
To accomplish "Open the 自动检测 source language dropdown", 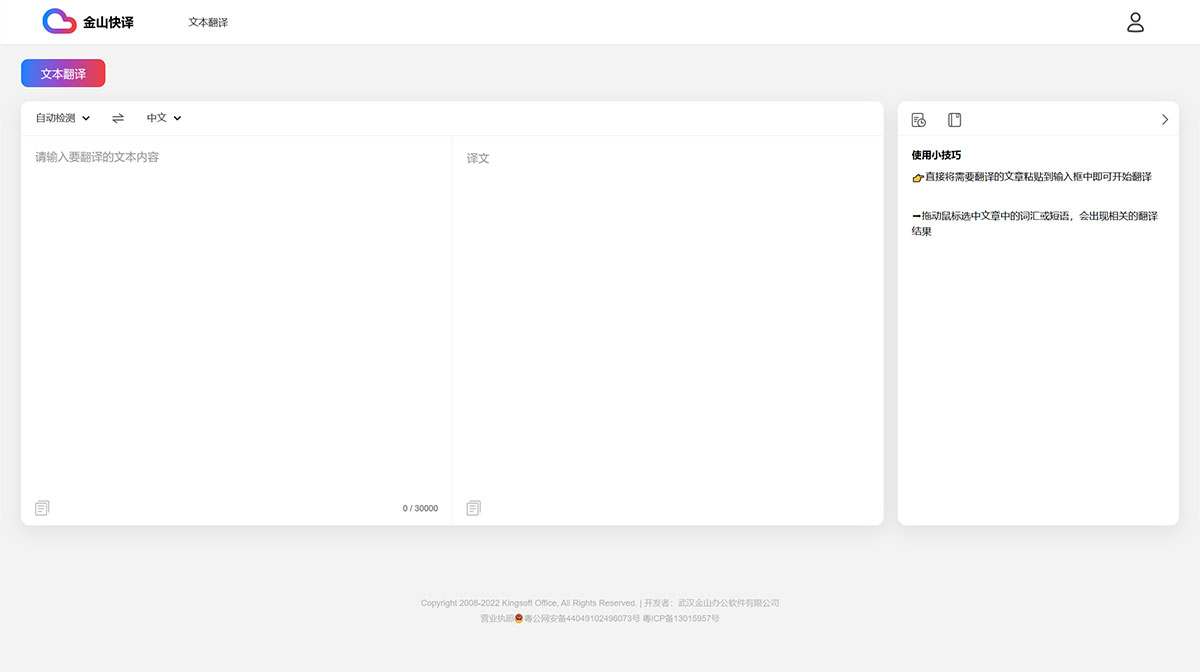I will coord(62,118).
